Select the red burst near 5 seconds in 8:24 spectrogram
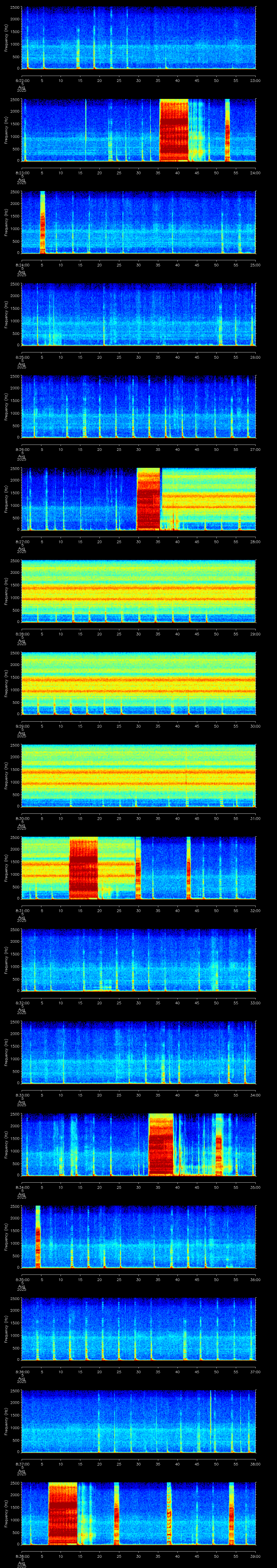The width and height of the screenshot is (277, 1568). [43, 222]
